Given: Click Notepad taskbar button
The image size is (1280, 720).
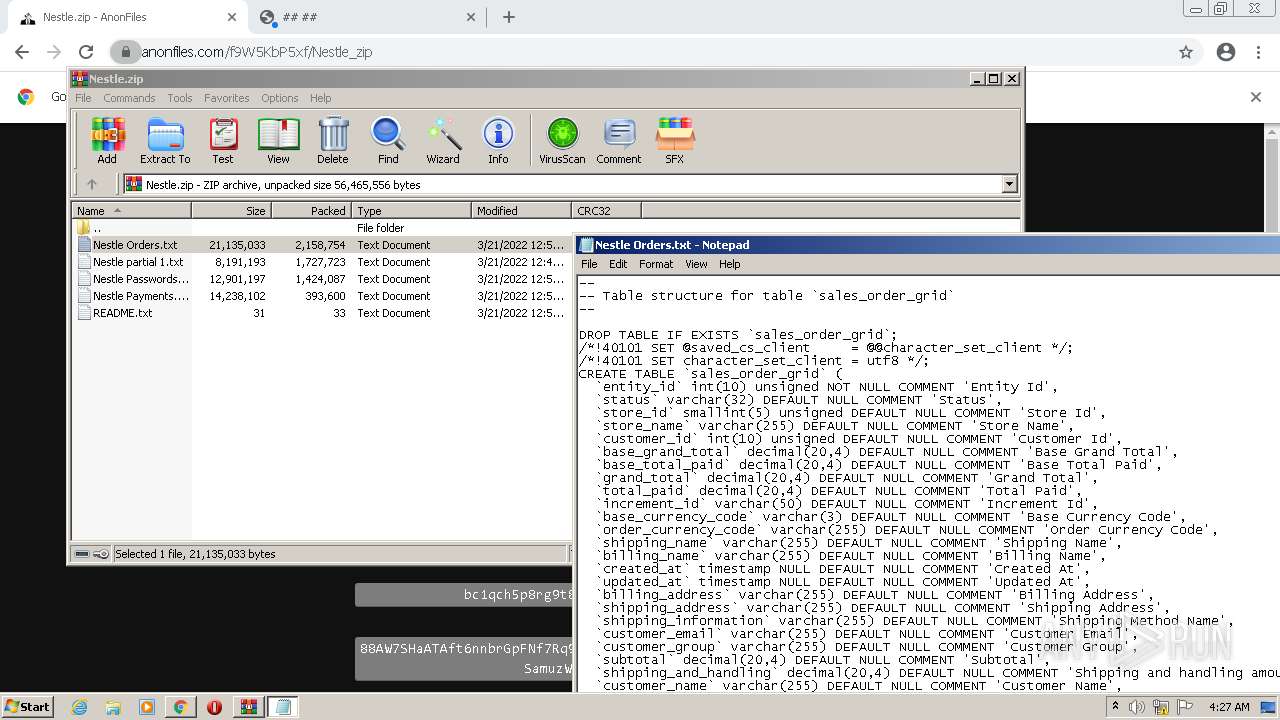Looking at the screenshot, I should click(282, 707).
